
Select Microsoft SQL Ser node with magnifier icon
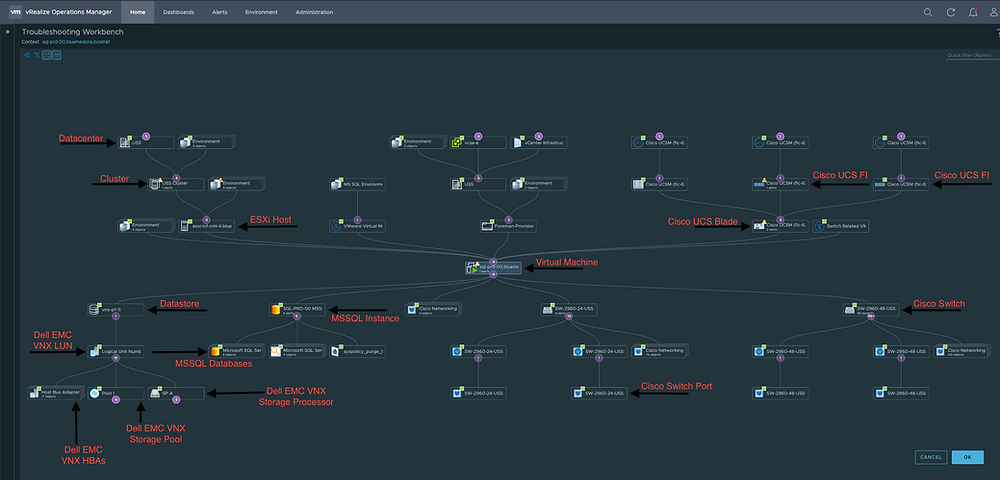click(297, 351)
